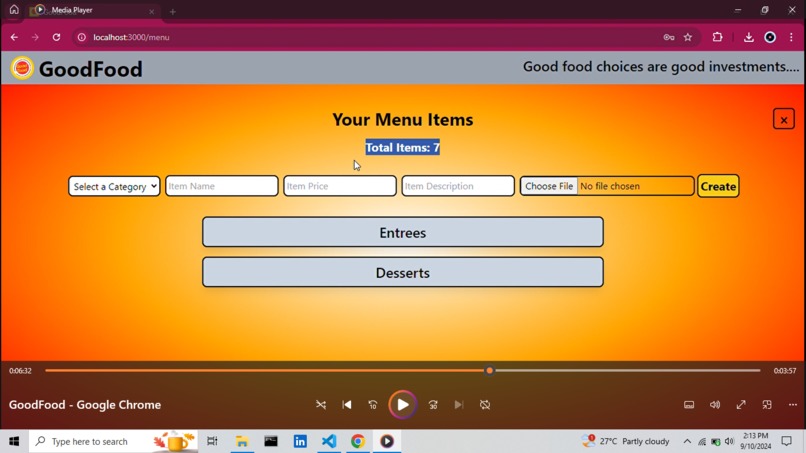806x453 pixels.
Task: Open the clock showing 2:13 PM
Action: [x=756, y=441]
